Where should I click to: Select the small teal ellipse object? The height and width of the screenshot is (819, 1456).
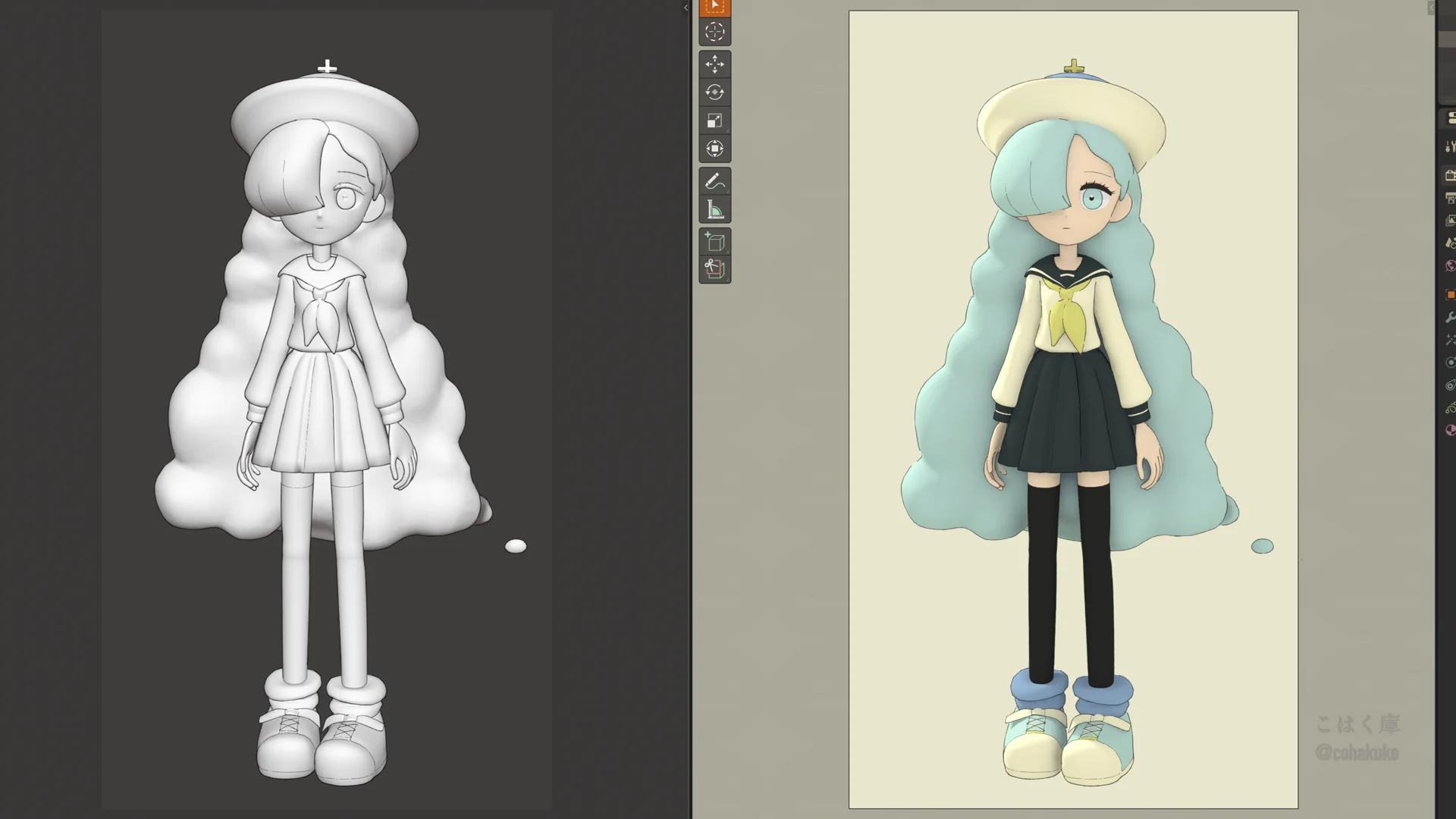tap(1262, 546)
